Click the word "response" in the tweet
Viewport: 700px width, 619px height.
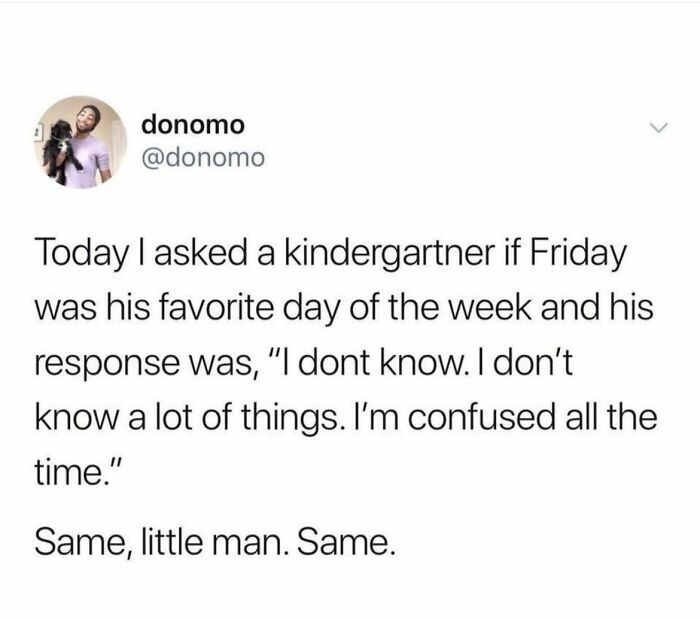[105, 364]
